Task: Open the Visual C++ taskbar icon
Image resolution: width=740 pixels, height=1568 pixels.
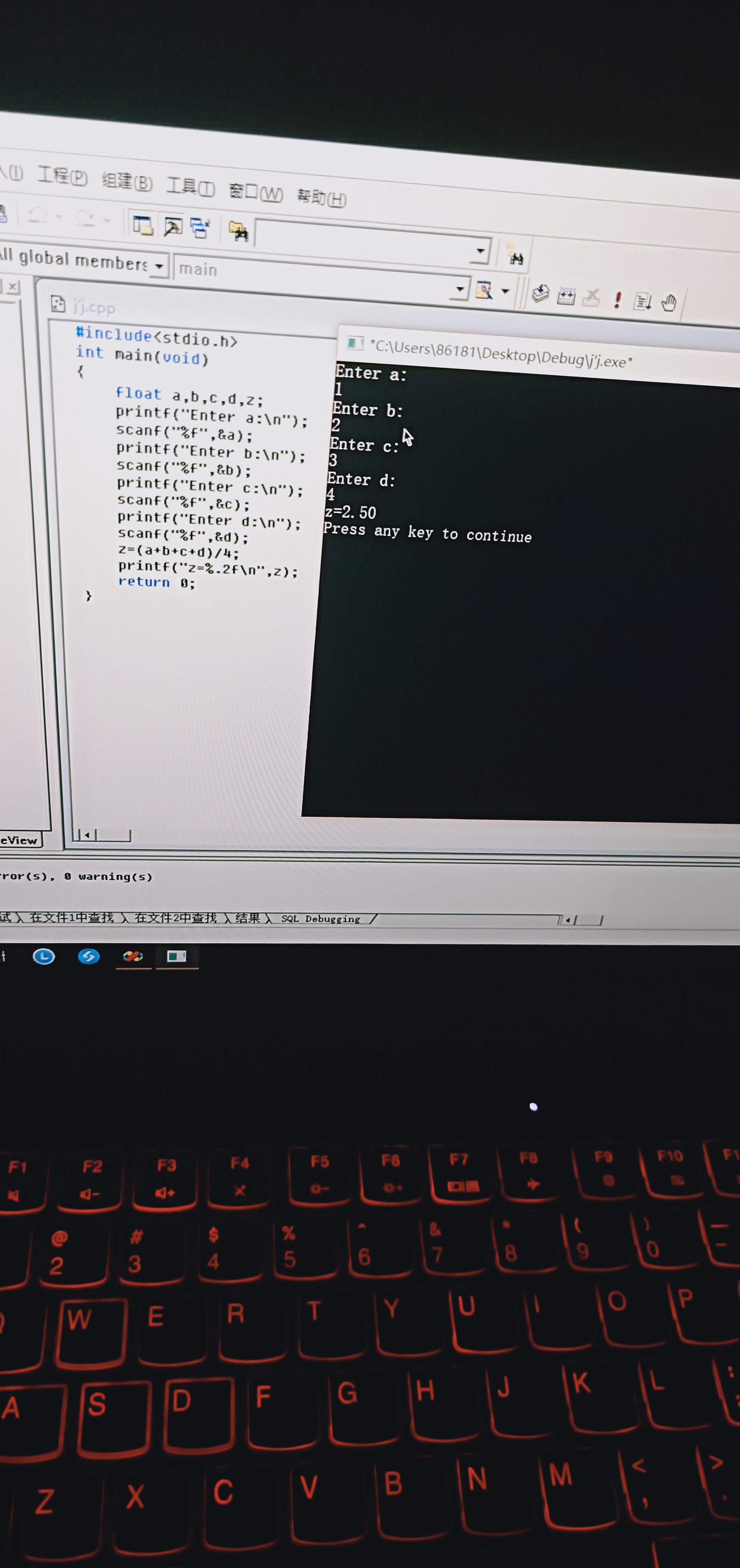Action: pyautogui.click(x=133, y=956)
